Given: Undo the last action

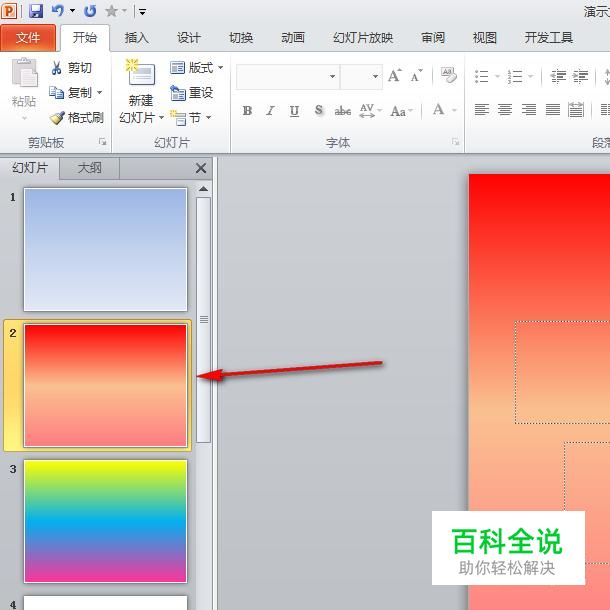Looking at the screenshot, I should [58, 11].
